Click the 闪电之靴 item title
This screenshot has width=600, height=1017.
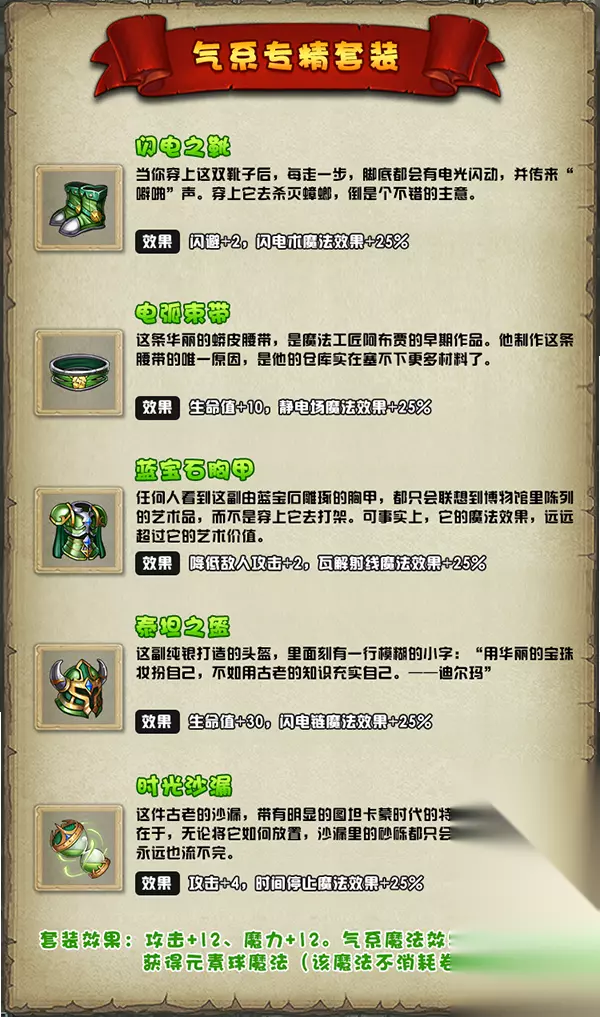[182, 147]
